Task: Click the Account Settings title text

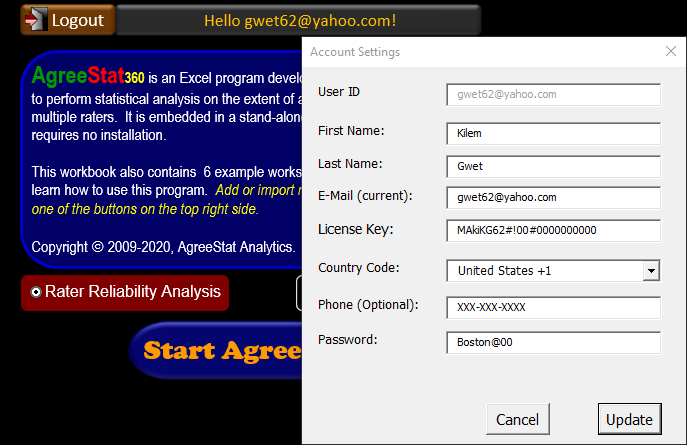Action: [355, 52]
